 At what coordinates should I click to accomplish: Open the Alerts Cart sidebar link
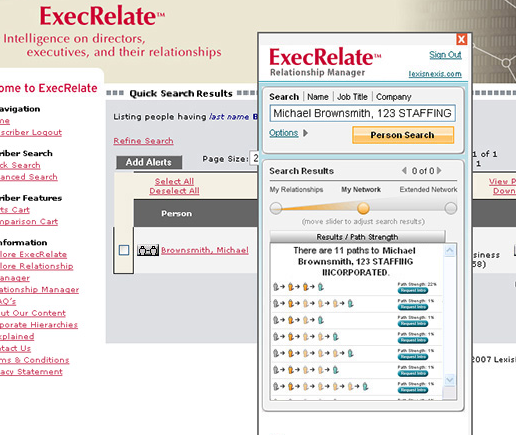[15, 210]
